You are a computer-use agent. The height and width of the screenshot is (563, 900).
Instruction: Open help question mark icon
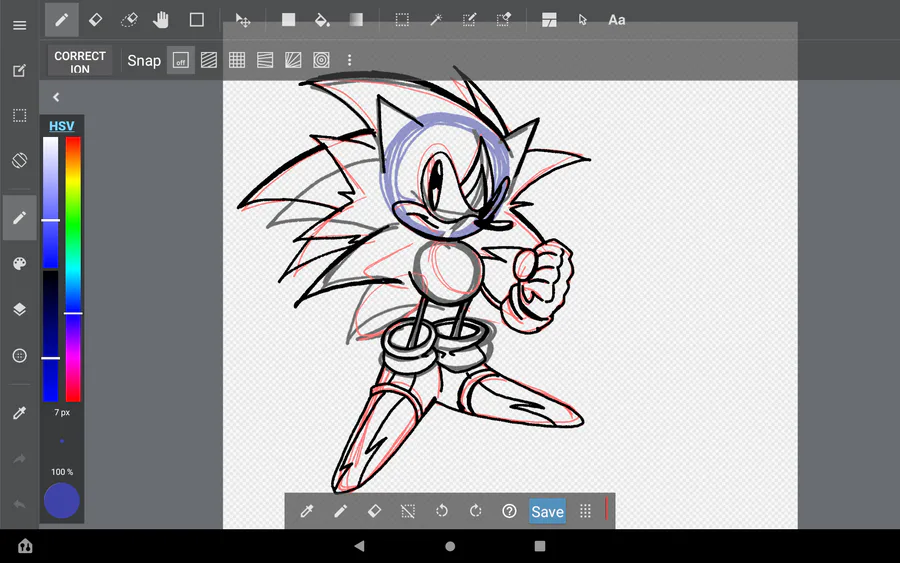[x=509, y=511]
